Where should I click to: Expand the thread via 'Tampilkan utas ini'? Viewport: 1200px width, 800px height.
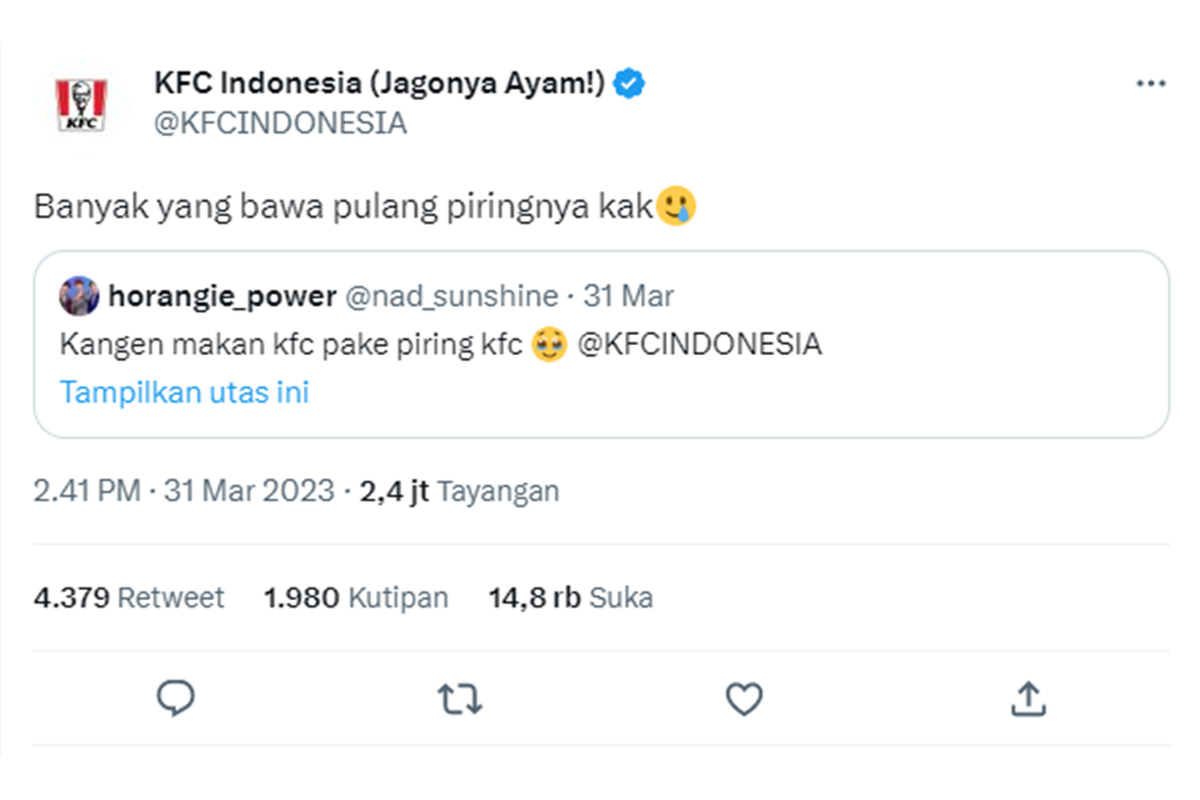pos(184,392)
